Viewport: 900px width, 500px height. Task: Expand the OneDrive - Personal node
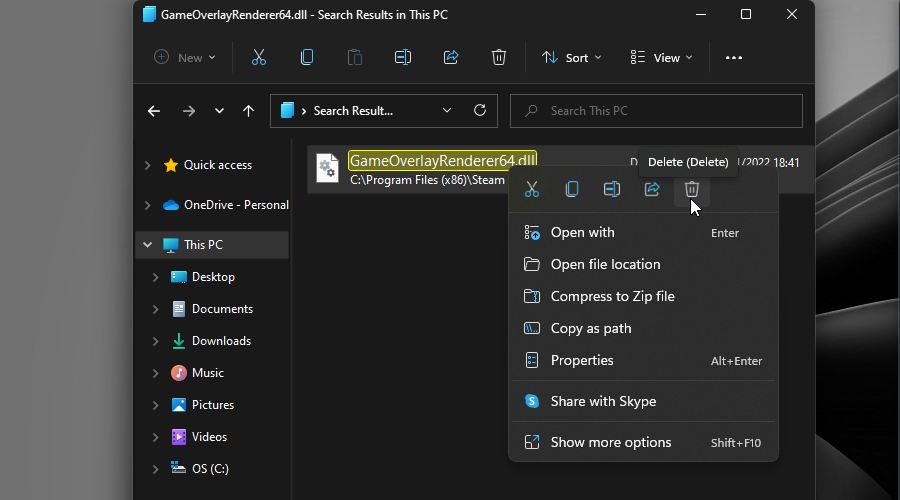(148, 205)
